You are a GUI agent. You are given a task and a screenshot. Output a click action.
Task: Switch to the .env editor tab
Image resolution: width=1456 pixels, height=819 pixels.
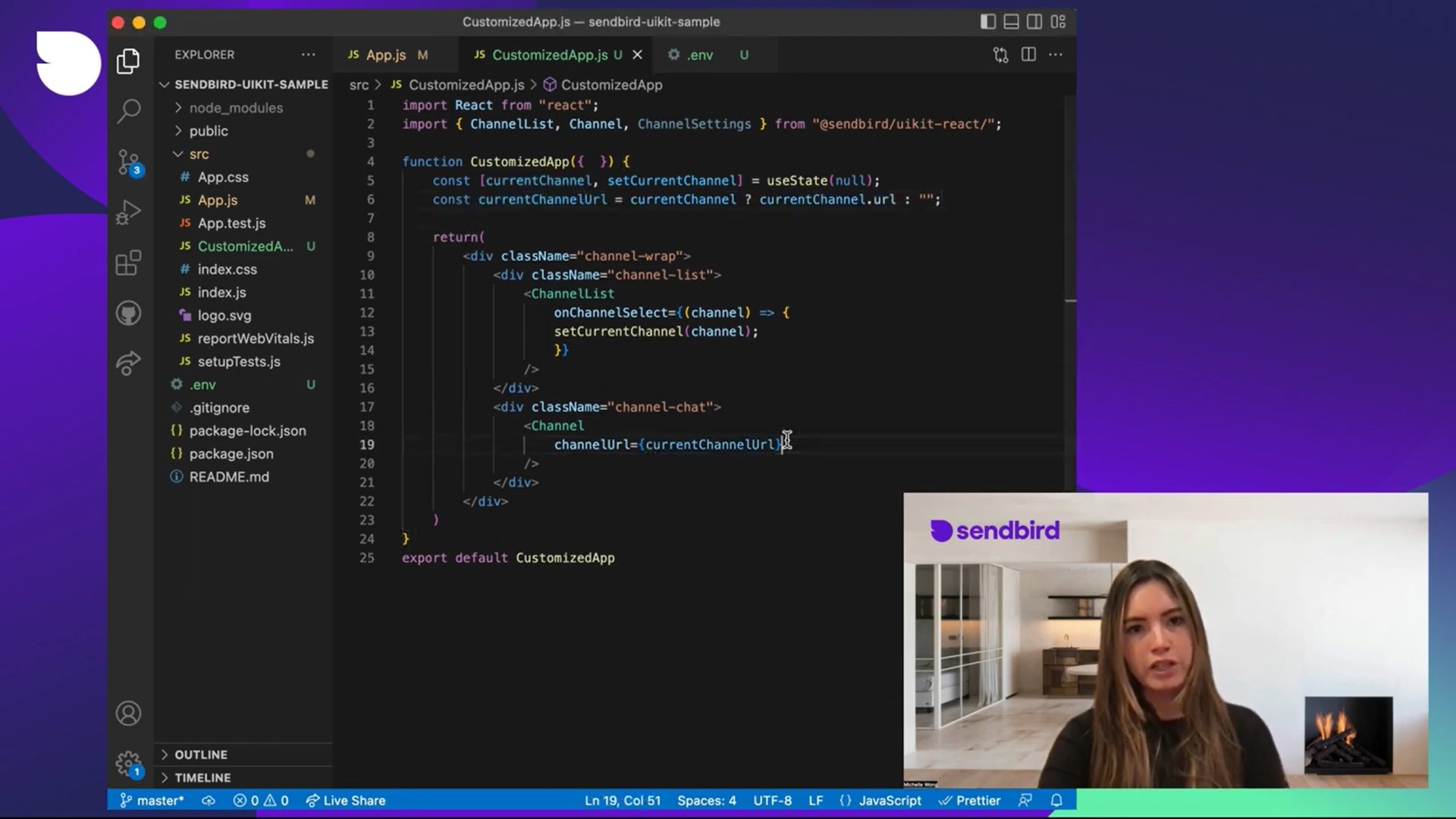click(699, 55)
